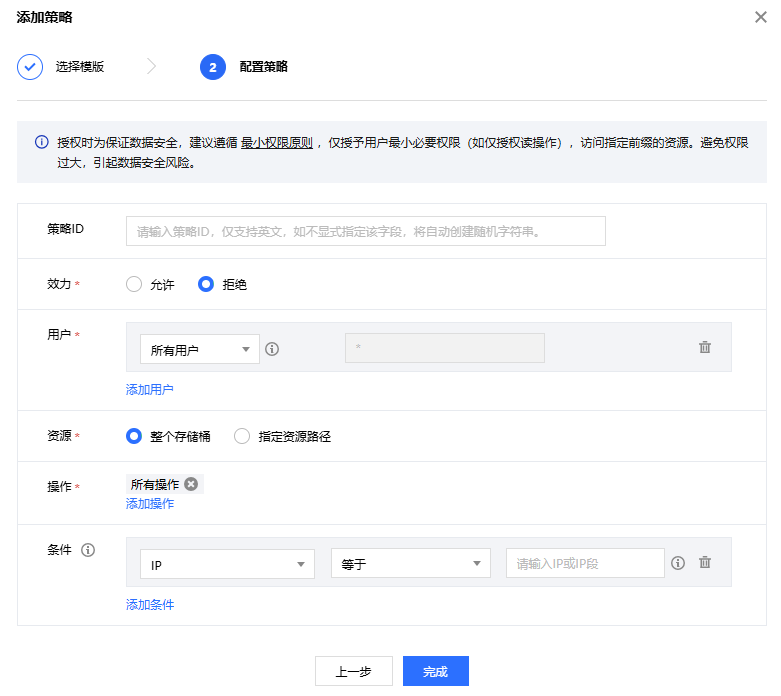The height and width of the screenshot is (696, 781).
Task: Close the 添加策略 dialog with X
Action: 761,17
